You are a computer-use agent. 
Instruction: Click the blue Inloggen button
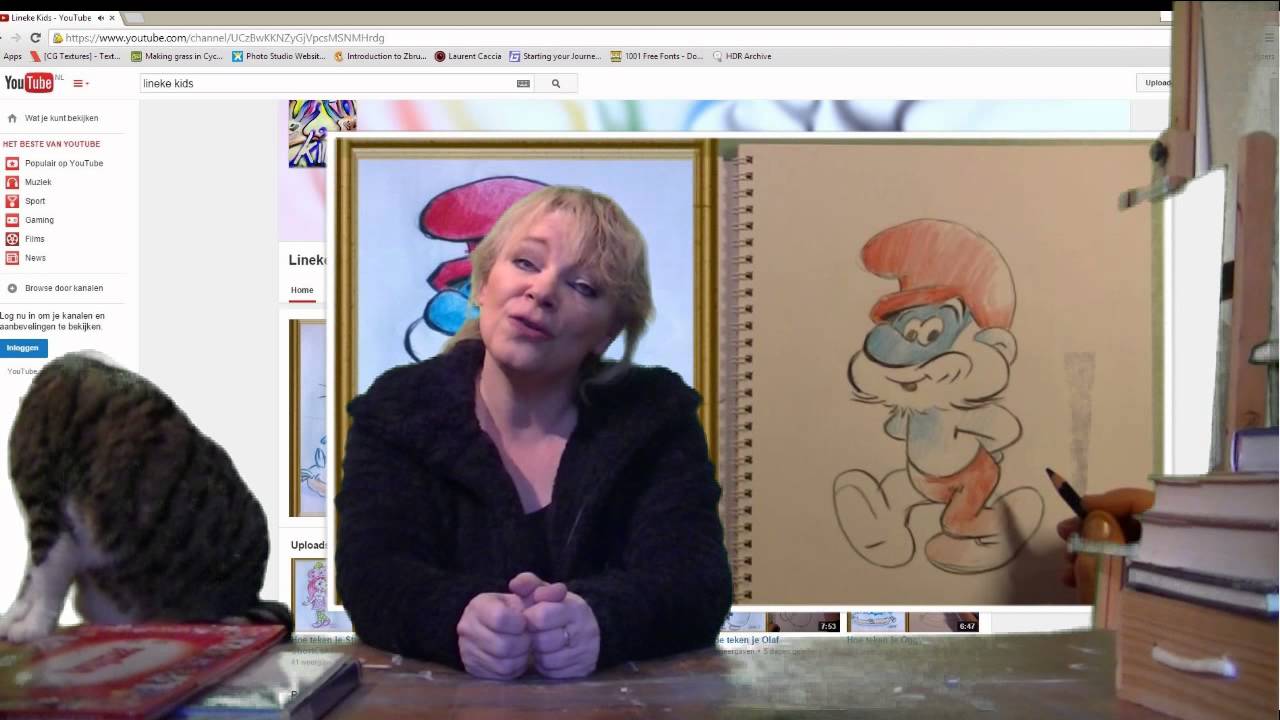[23, 348]
